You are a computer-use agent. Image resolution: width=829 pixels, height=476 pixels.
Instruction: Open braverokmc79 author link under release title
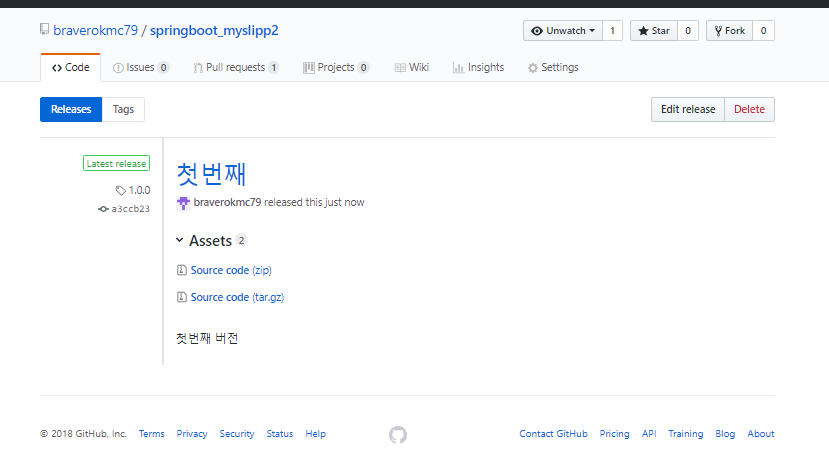click(x=227, y=203)
